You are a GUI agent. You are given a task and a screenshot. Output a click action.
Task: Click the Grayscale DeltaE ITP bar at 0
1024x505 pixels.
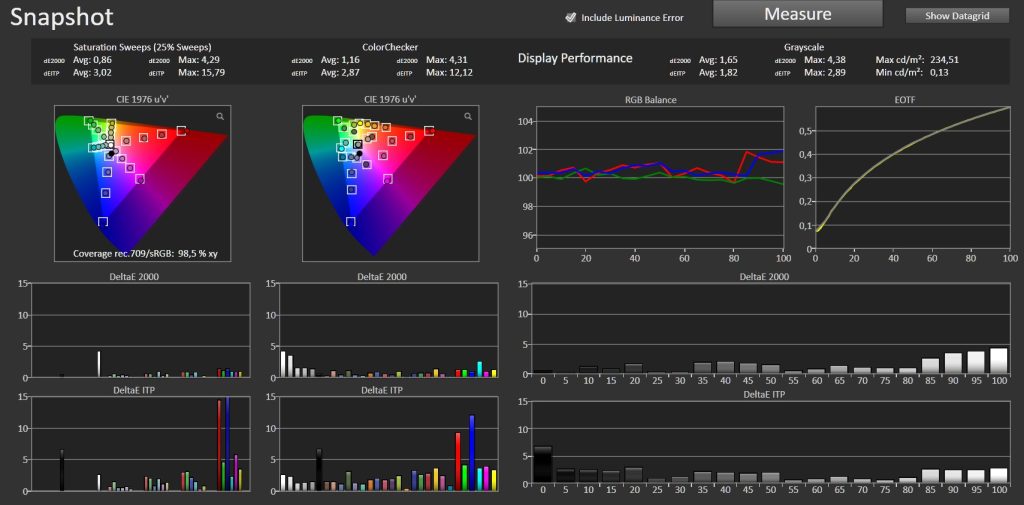tap(543, 465)
